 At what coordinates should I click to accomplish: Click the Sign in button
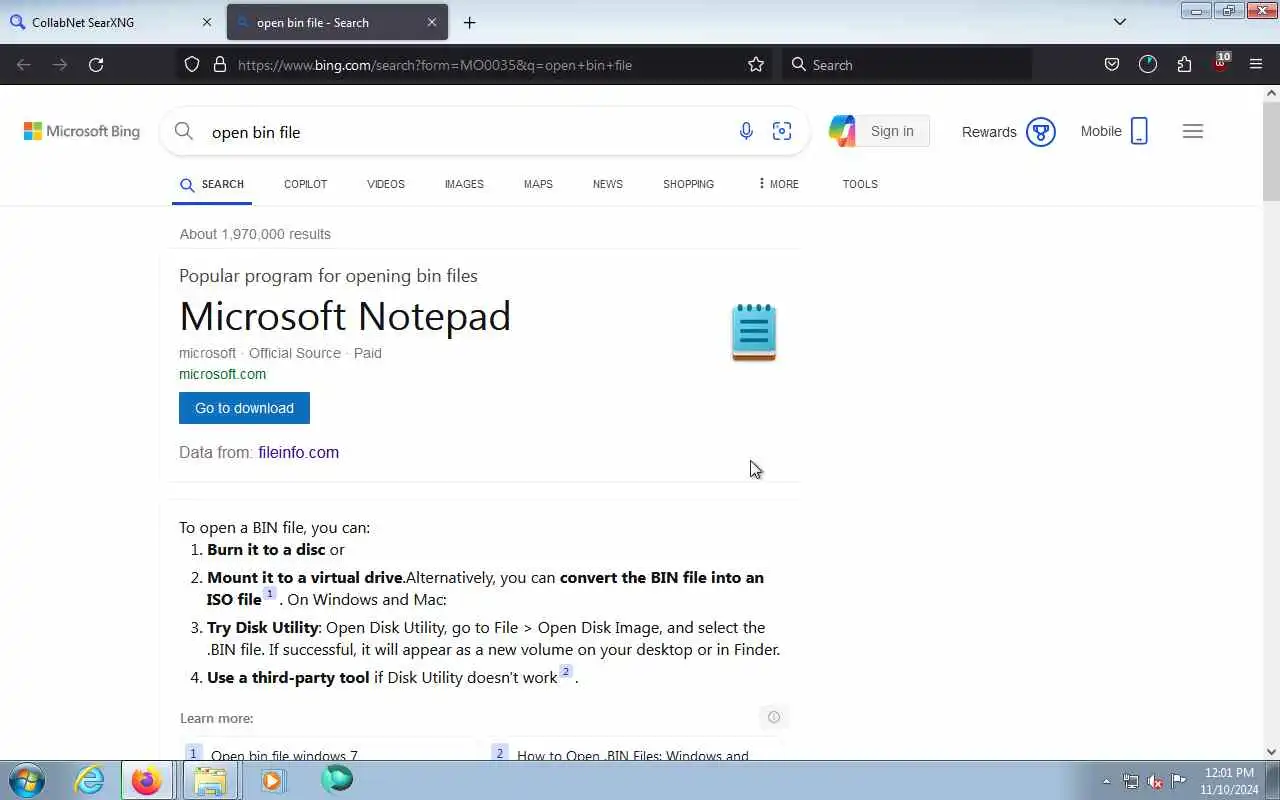coord(891,131)
